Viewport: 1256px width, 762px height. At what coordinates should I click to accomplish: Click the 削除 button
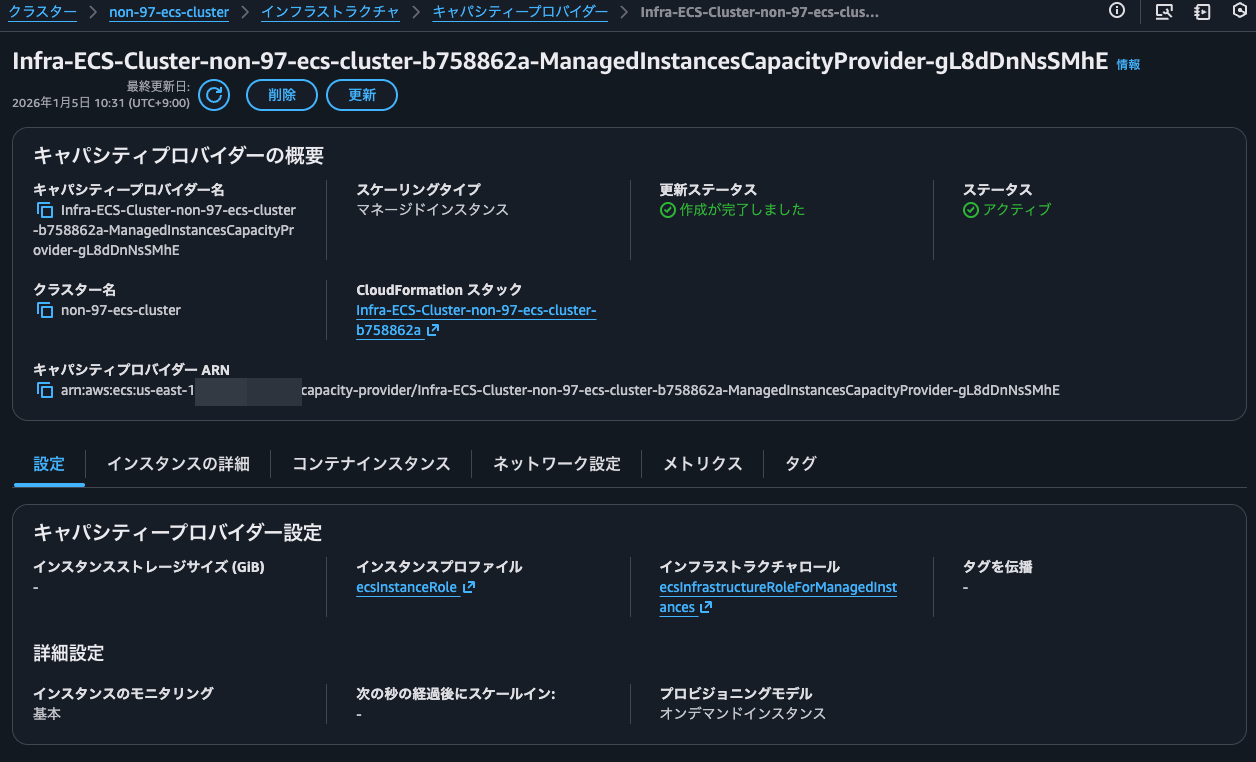[x=281, y=94]
